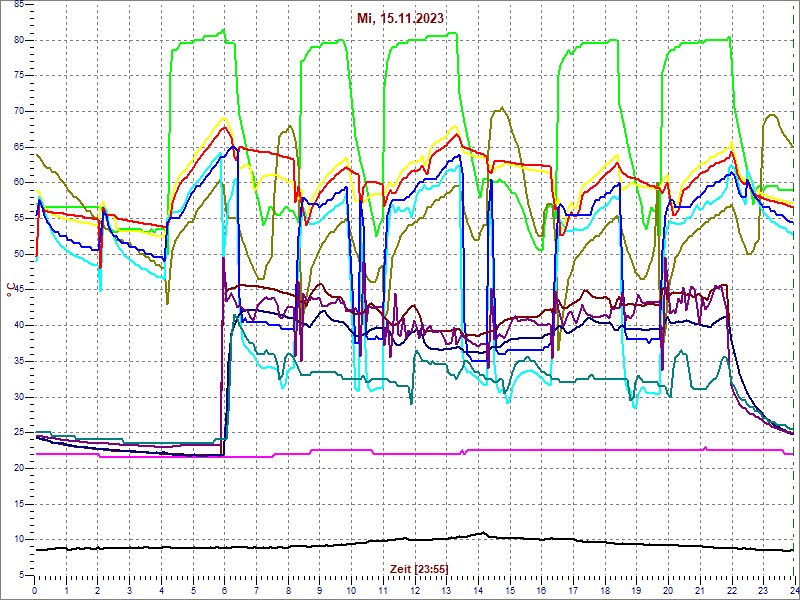Click hour '22' on the time axis
Image resolution: width=800 pixels, height=600 pixels.
point(731,589)
